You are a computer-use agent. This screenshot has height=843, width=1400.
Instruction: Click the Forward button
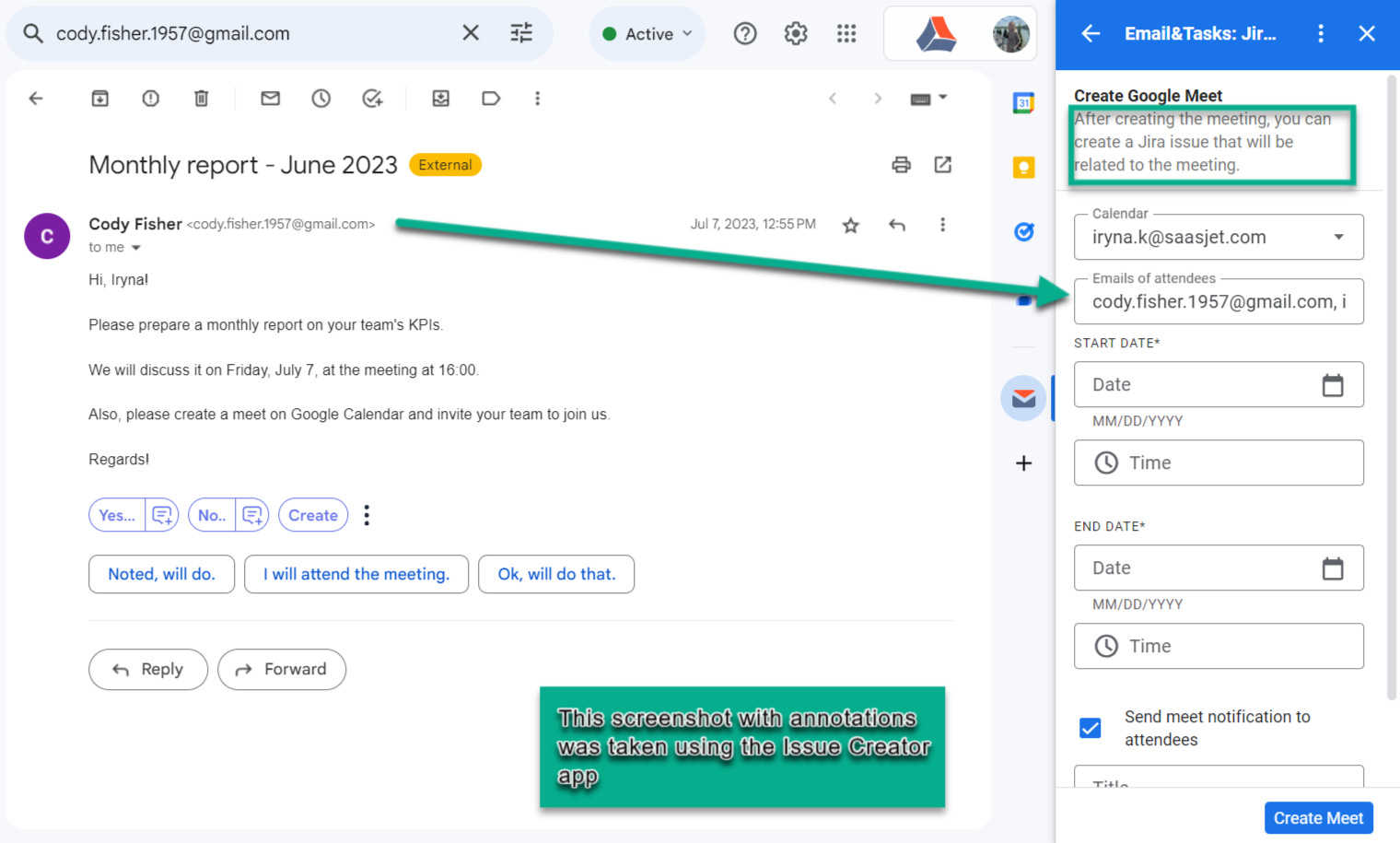(x=282, y=670)
